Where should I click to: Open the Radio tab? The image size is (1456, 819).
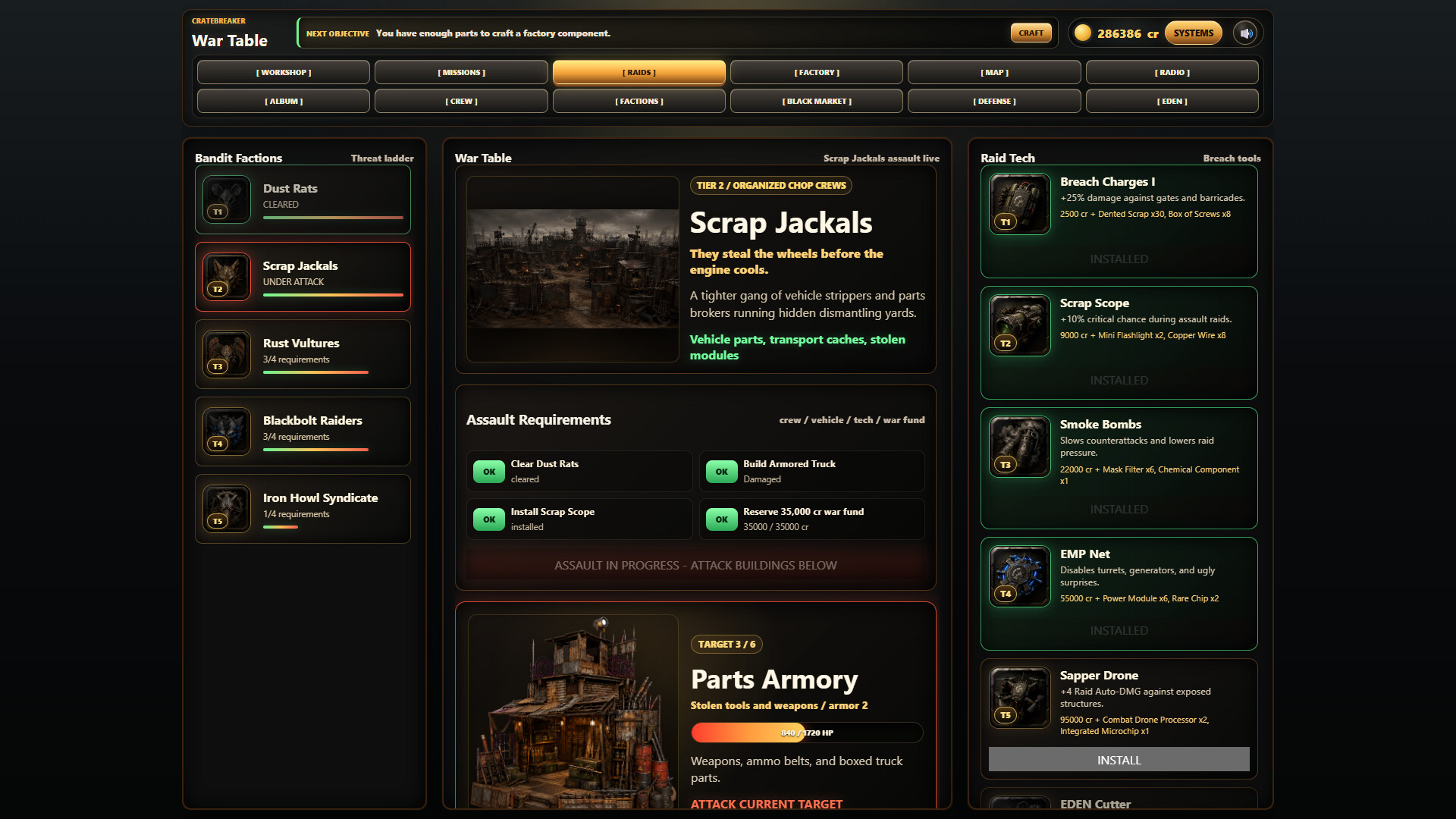click(1172, 73)
